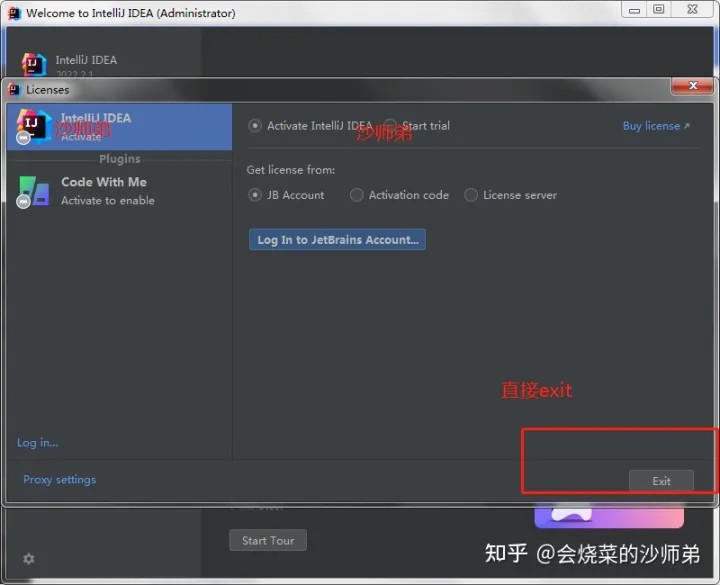Viewport: 720px width, 585px height.
Task: Click Log In to JetBrains Account button
Action: [x=337, y=240]
